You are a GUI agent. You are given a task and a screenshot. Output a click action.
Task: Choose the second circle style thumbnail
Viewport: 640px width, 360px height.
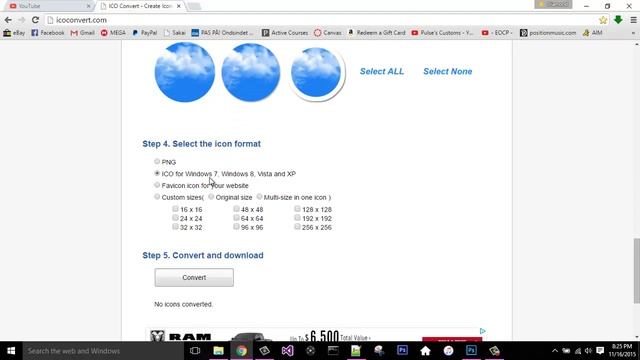click(251, 72)
